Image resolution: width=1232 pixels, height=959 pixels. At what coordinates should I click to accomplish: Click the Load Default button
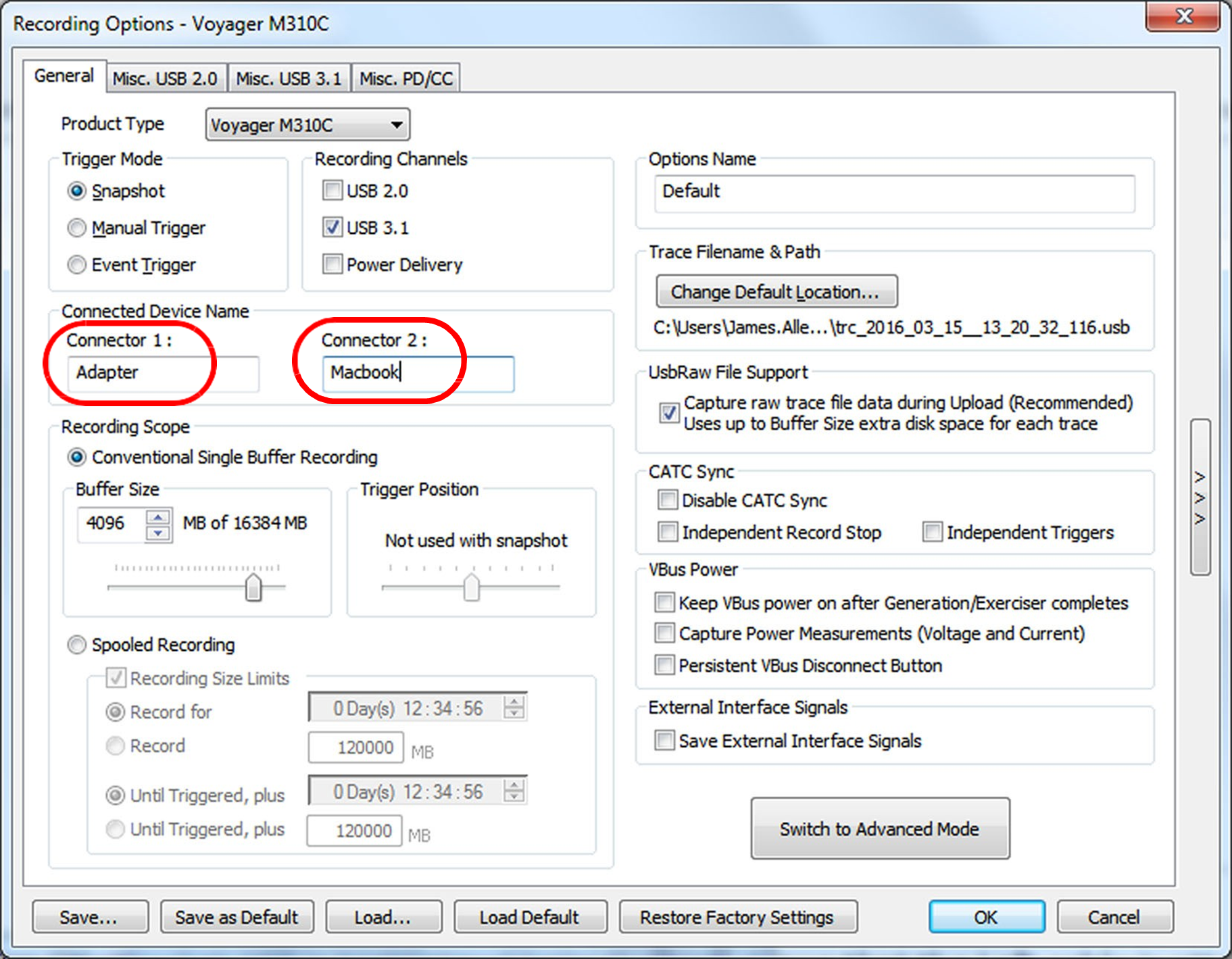coord(531,917)
